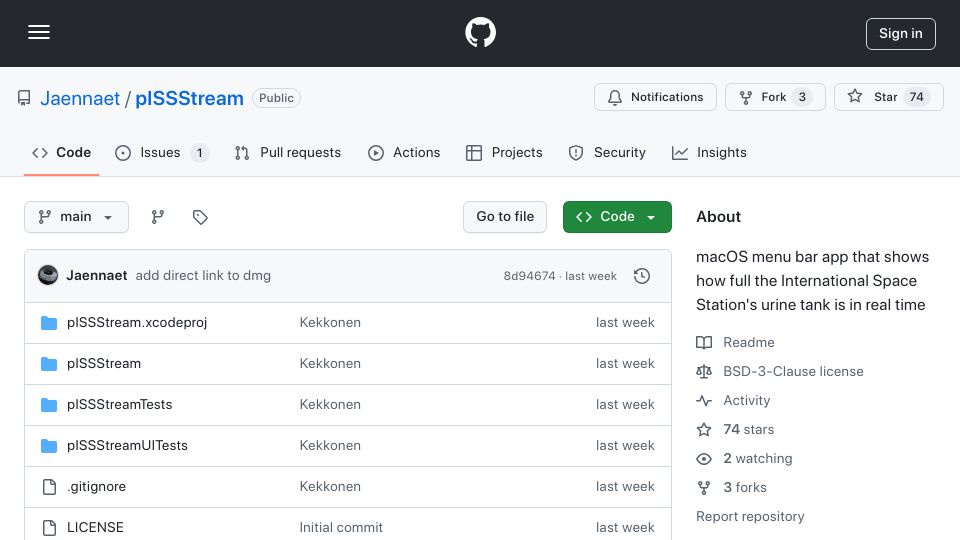The height and width of the screenshot is (540, 960).
Task: Open the Actions tab
Action: [404, 152]
